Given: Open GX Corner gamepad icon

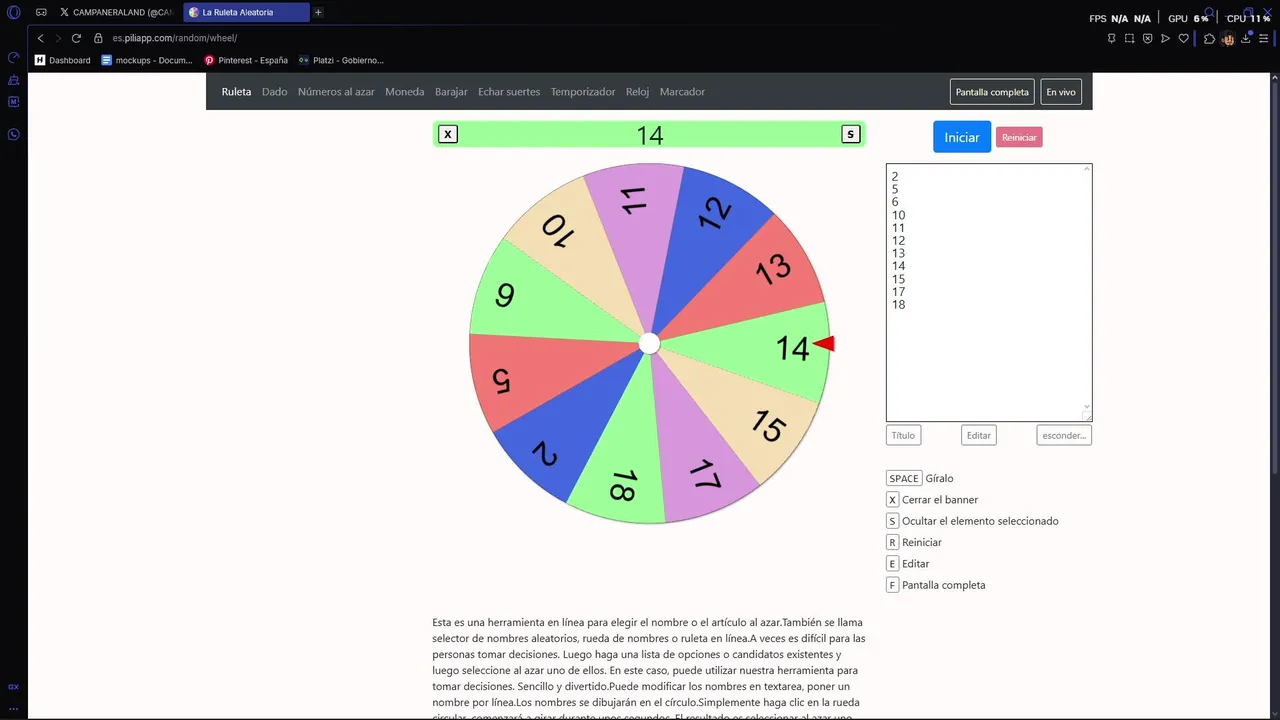Looking at the screenshot, I should tap(42, 13).
